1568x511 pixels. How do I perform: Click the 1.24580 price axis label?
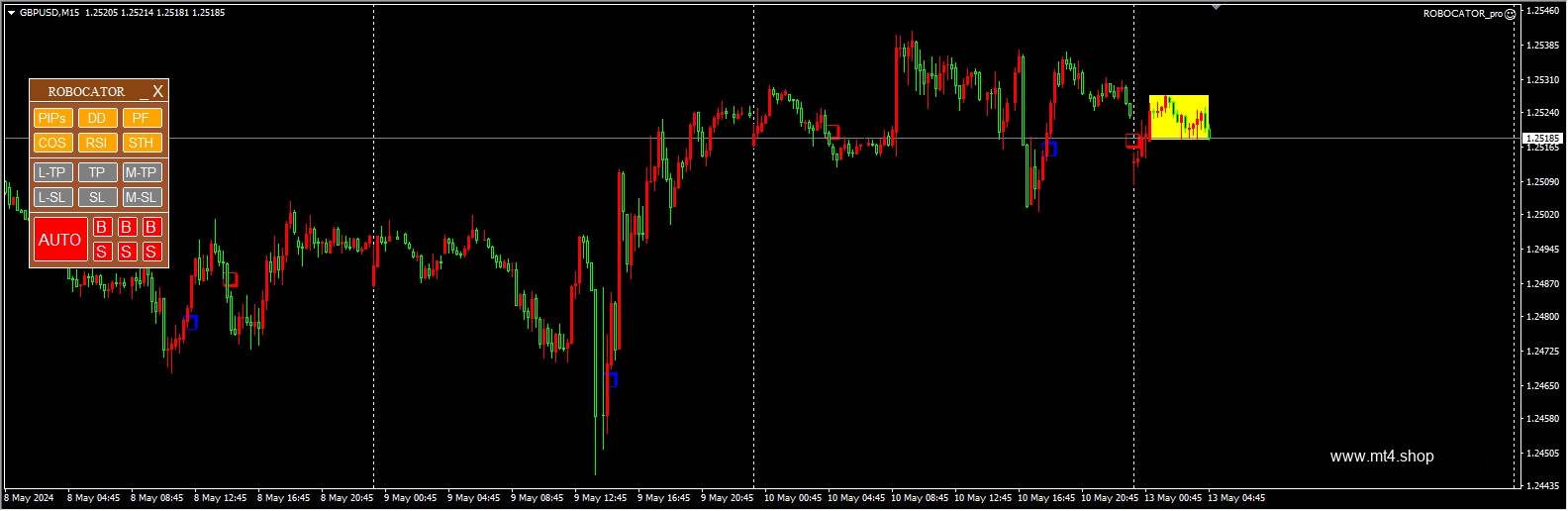point(1543,419)
